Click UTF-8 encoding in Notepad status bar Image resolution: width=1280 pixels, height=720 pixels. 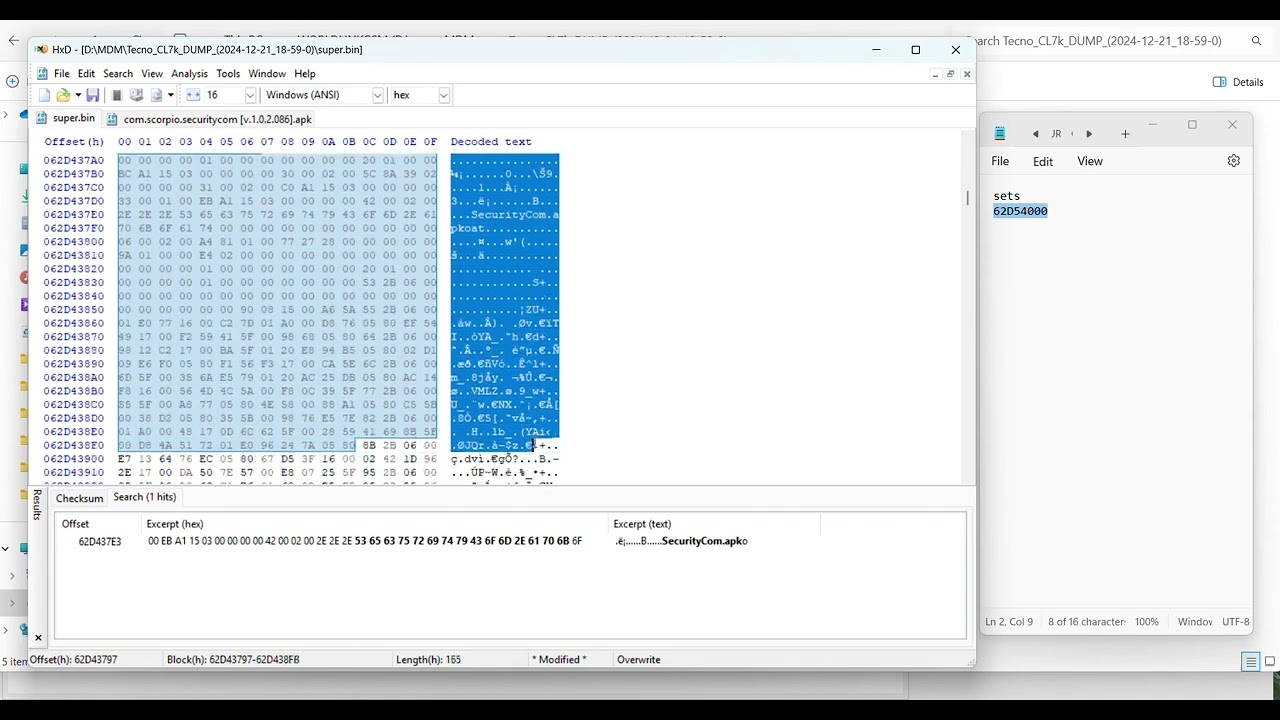click(x=1236, y=622)
